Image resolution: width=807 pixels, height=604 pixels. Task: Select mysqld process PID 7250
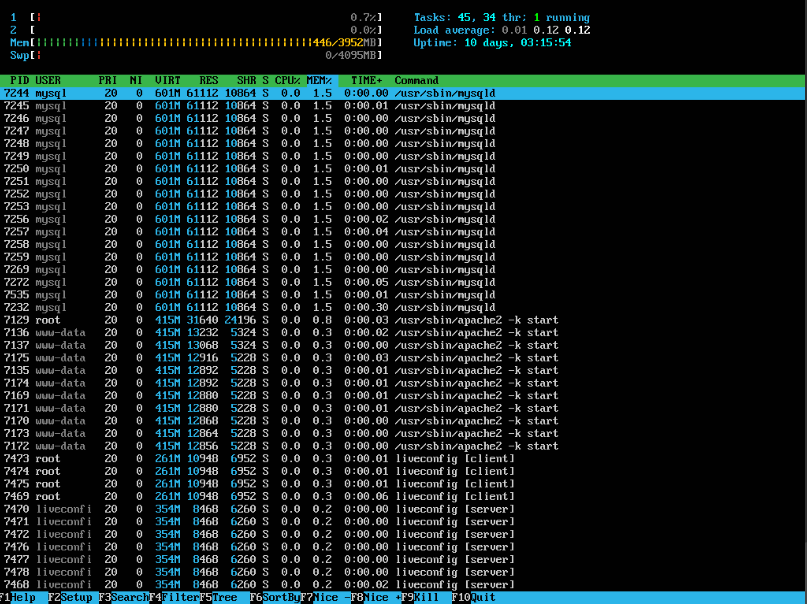click(x=404, y=169)
